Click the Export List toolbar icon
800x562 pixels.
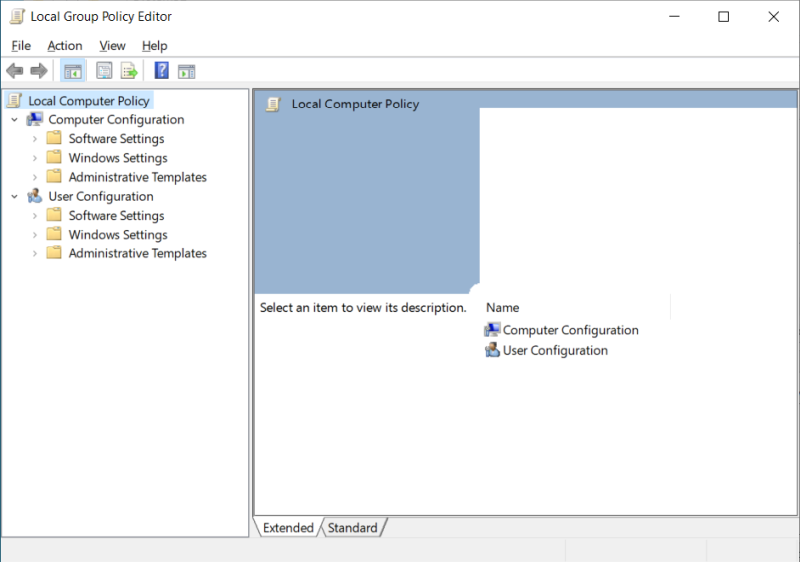(129, 71)
